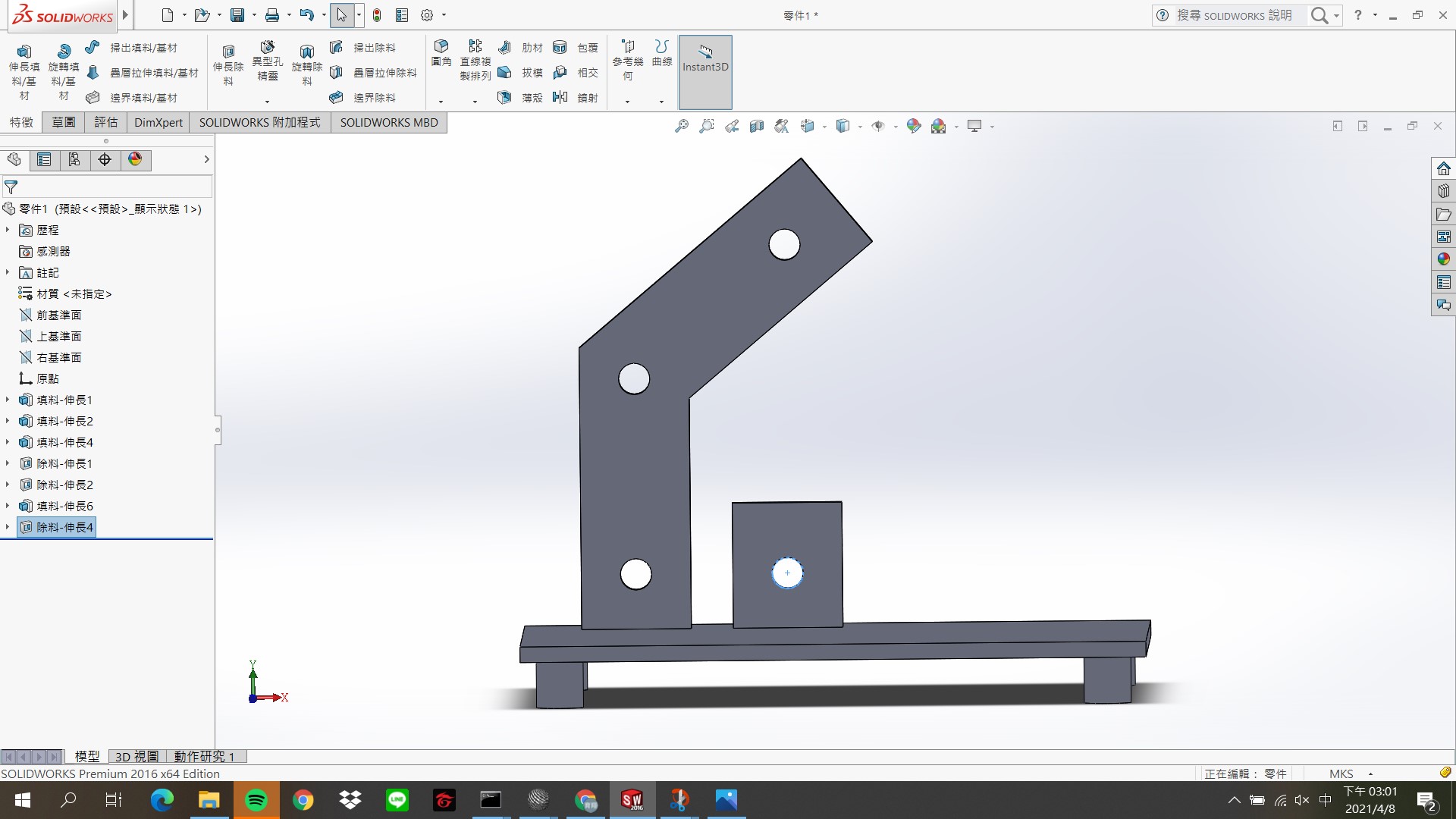Choose the 圓角 fillet tool

click(x=441, y=52)
